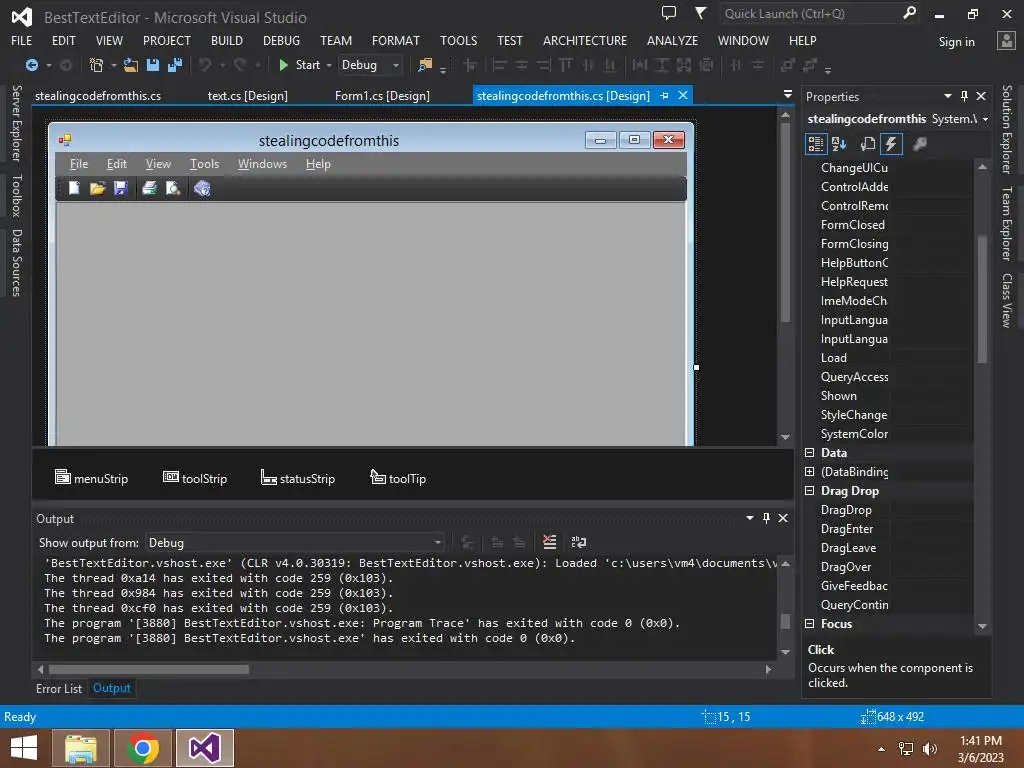The image size is (1024, 768).
Task: Switch to the text.cs [Design] tab
Action: 248,96
